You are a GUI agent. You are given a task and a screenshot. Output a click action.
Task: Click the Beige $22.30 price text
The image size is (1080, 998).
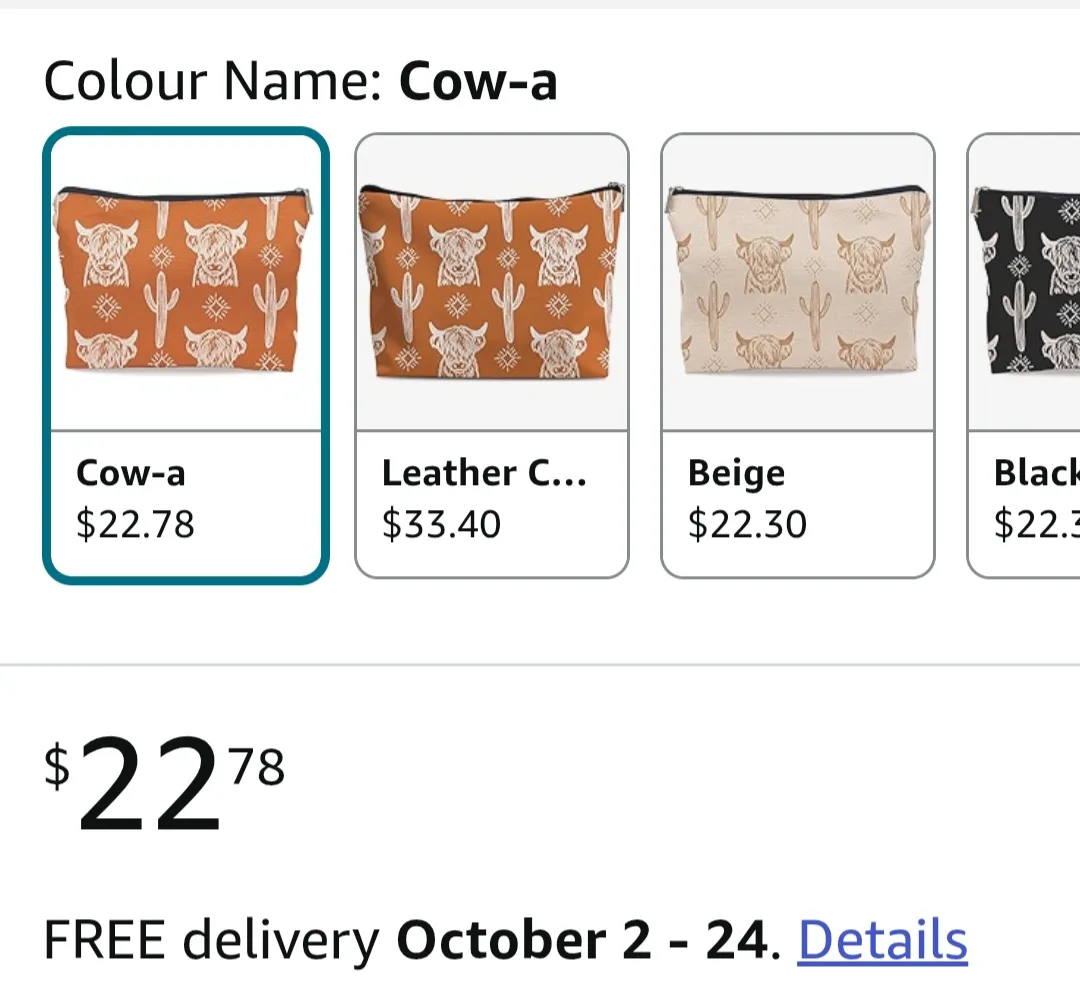[747, 524]
